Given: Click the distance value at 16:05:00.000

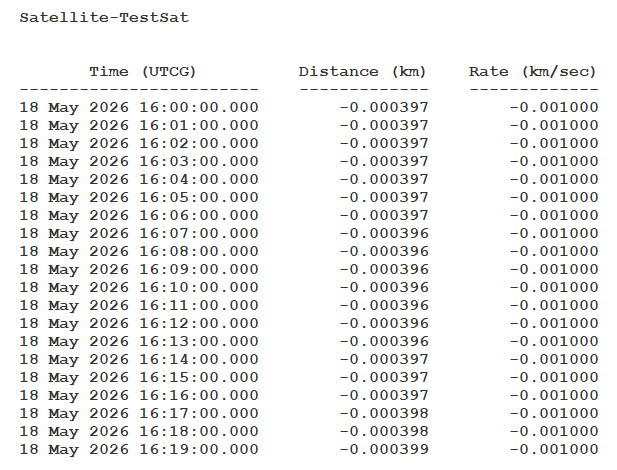Looking at the screenshot, I should pos(384,197).
